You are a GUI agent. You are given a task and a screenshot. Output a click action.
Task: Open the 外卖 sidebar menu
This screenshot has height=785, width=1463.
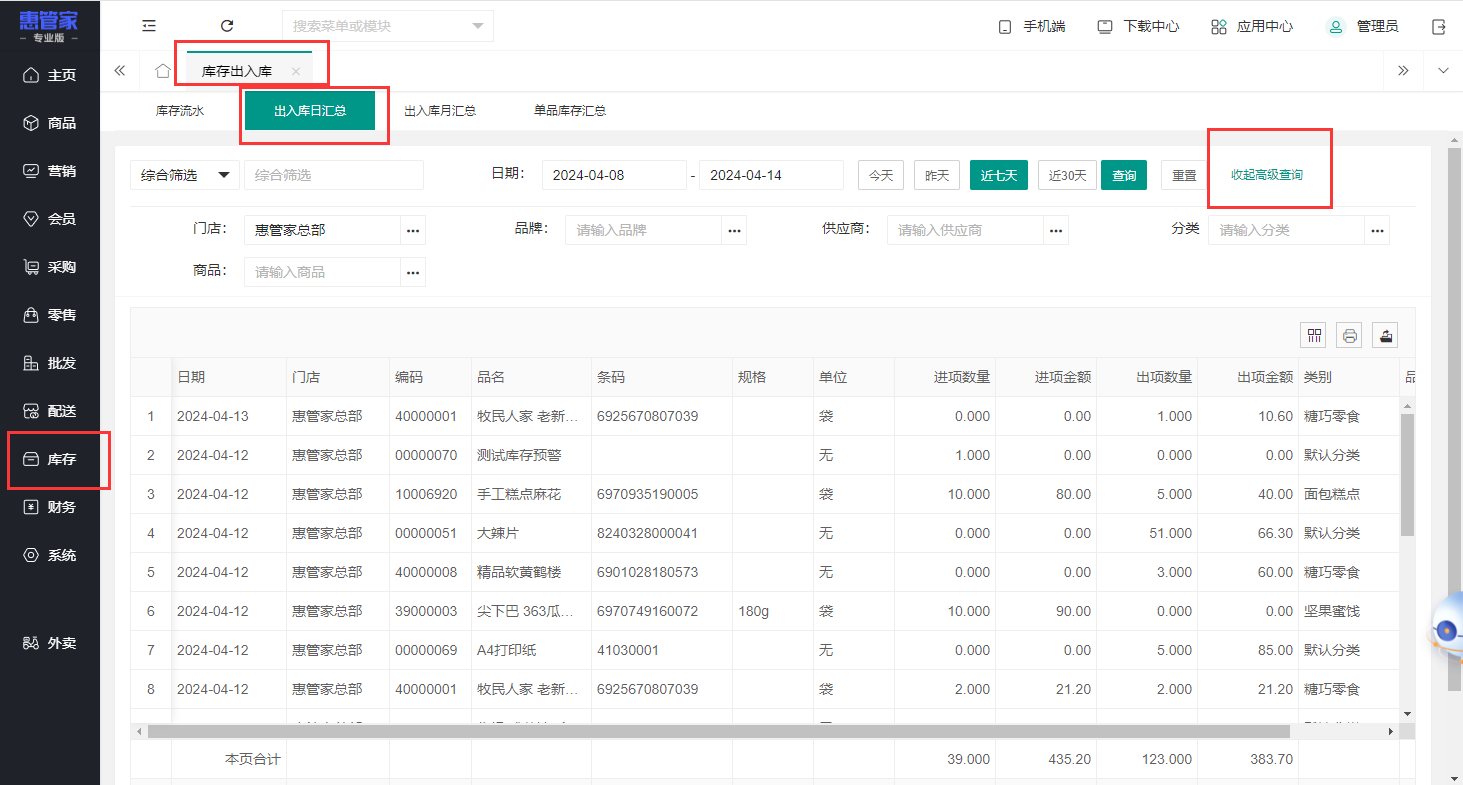tap(50, 643)
